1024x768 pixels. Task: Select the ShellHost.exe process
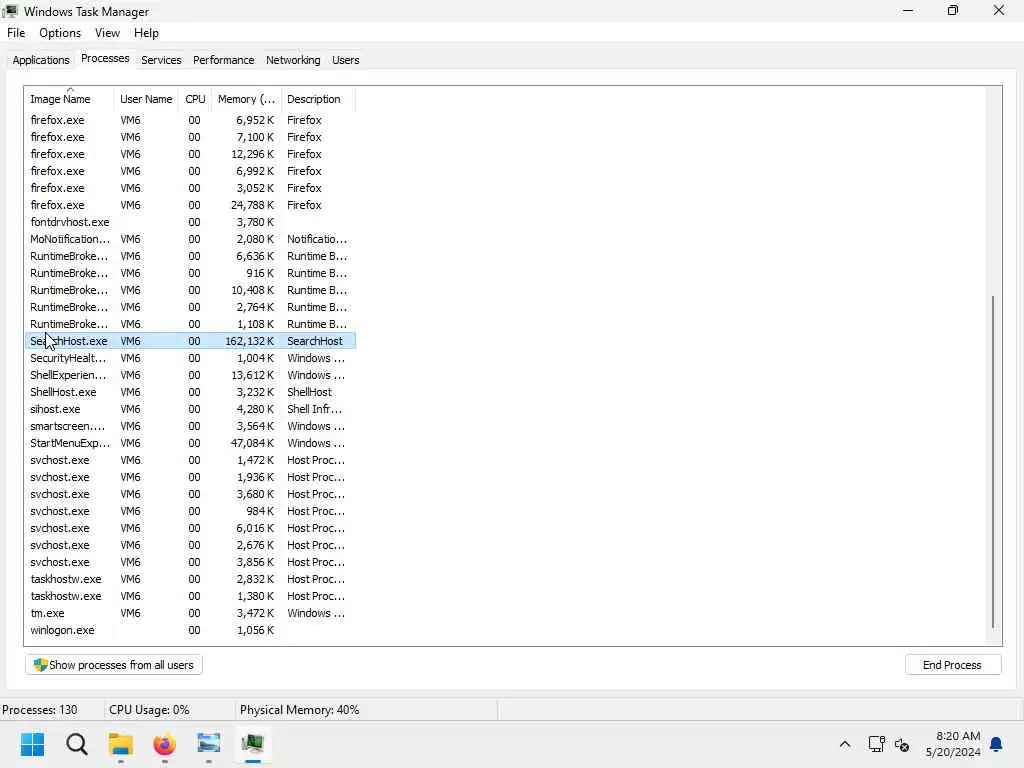(x=190, y=392)
